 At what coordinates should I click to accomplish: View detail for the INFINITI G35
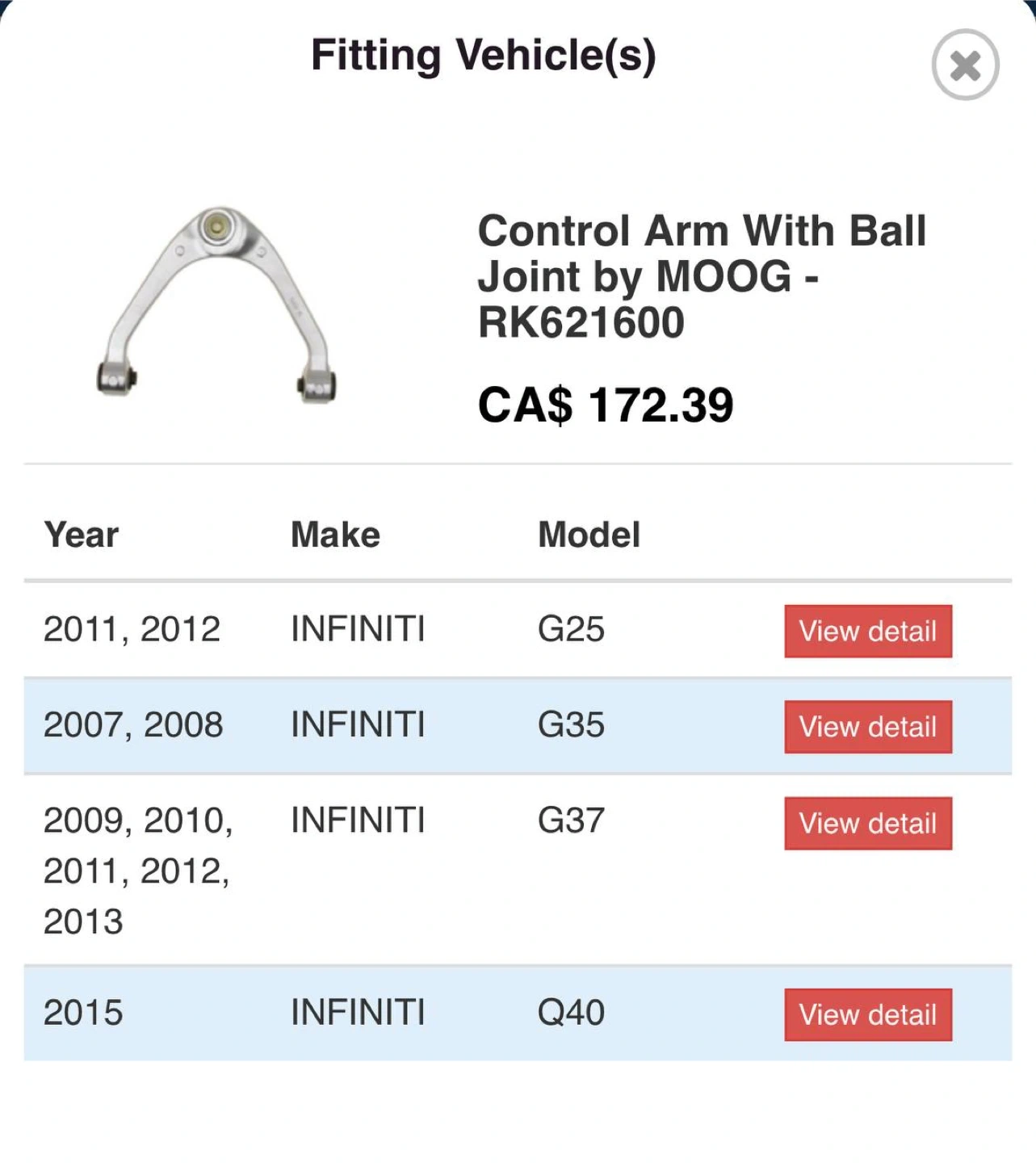pos(867,727)
